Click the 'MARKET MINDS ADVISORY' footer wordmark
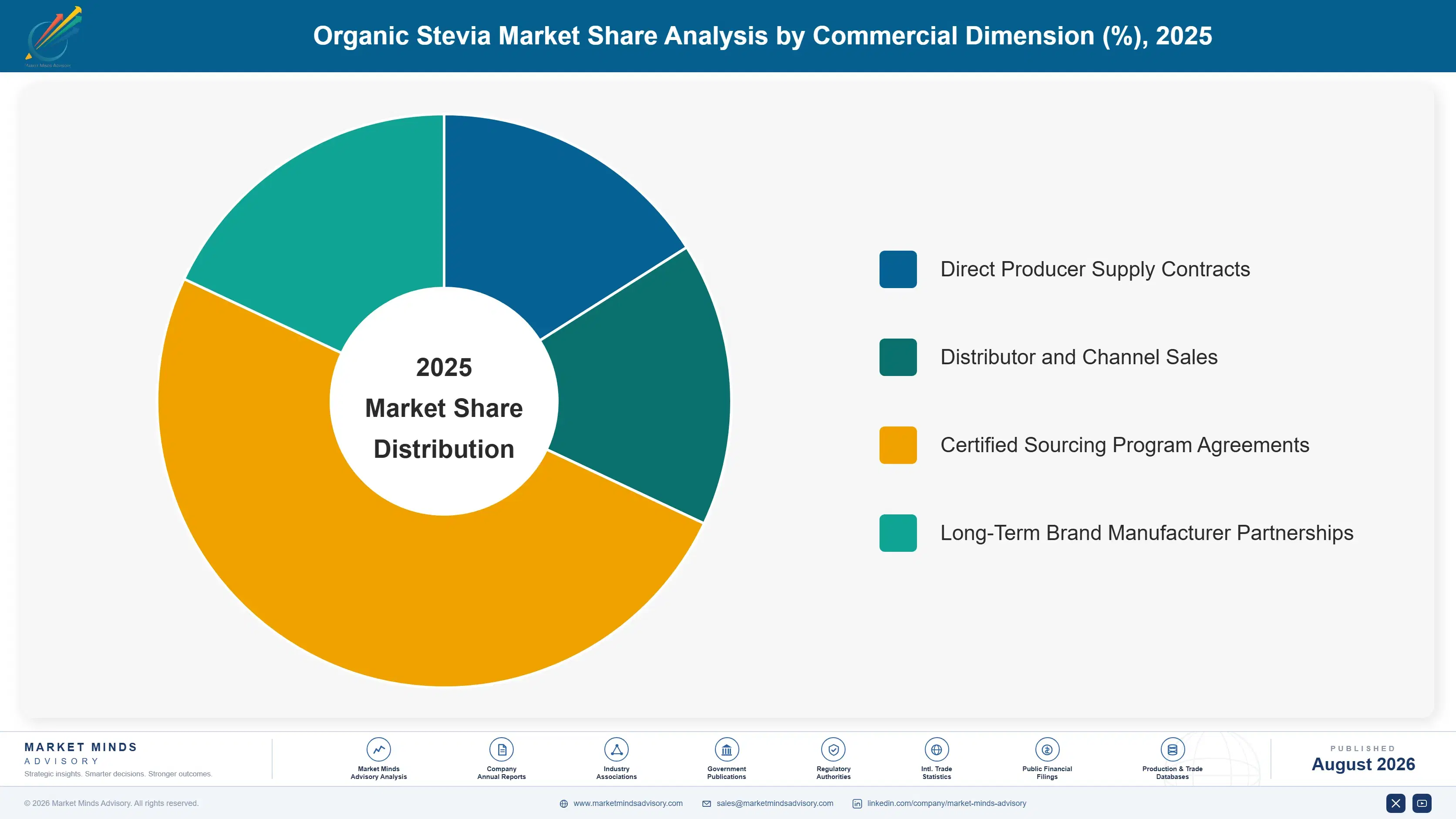The image size is (1456, 819). point(80,753)
